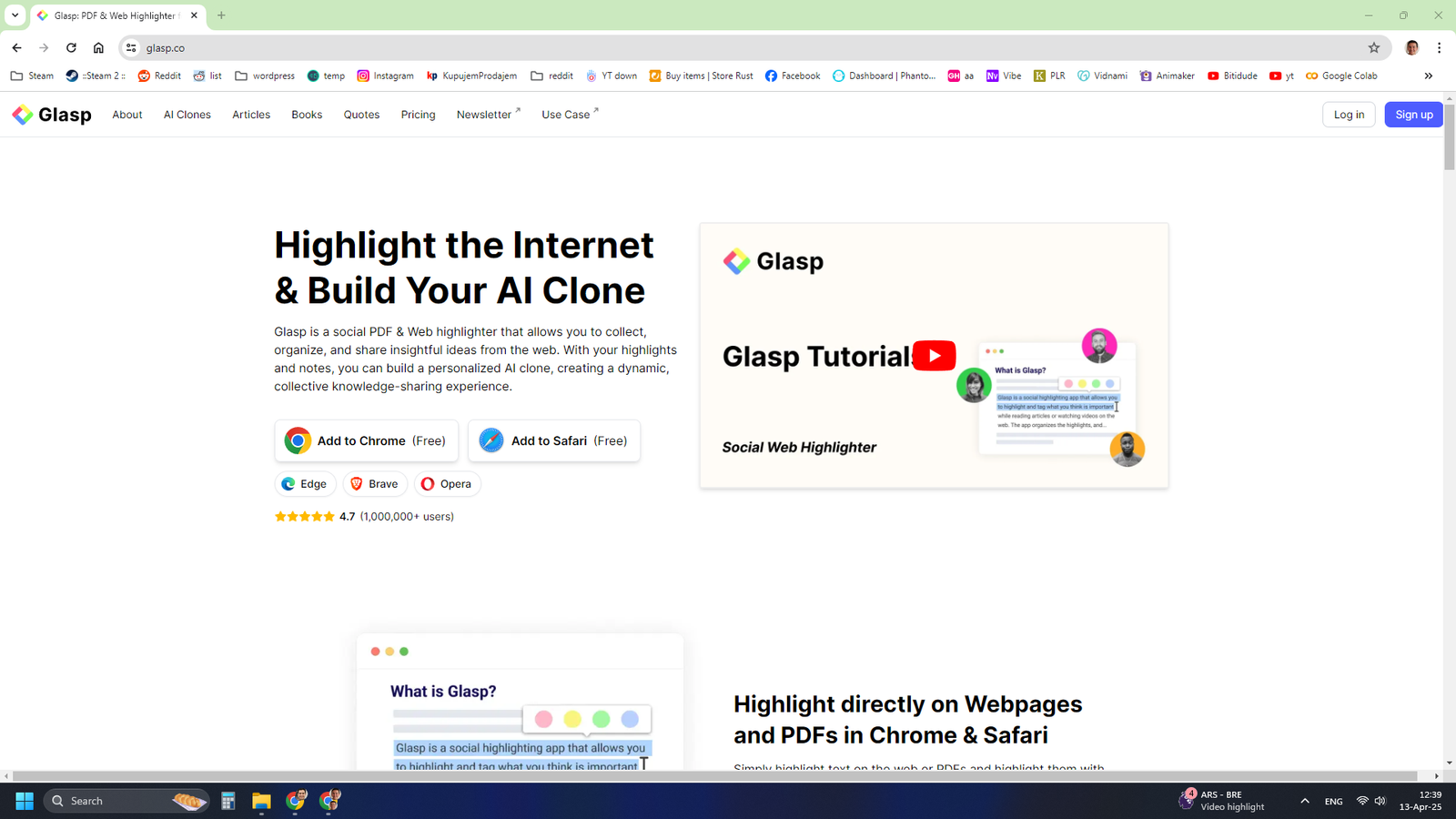Click the Log in button
Image resolution: width=1456 pixels, height=819 pixels.
tap(1349, 115)
